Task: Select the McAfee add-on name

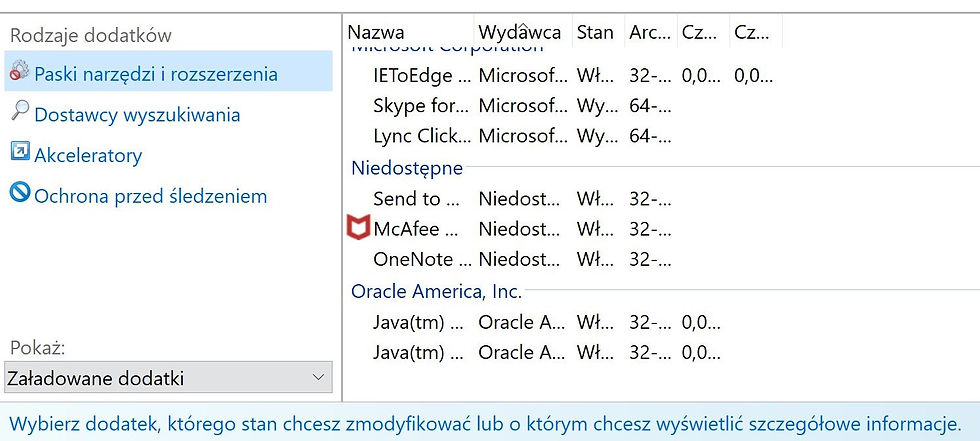Action: click(416, 229)
